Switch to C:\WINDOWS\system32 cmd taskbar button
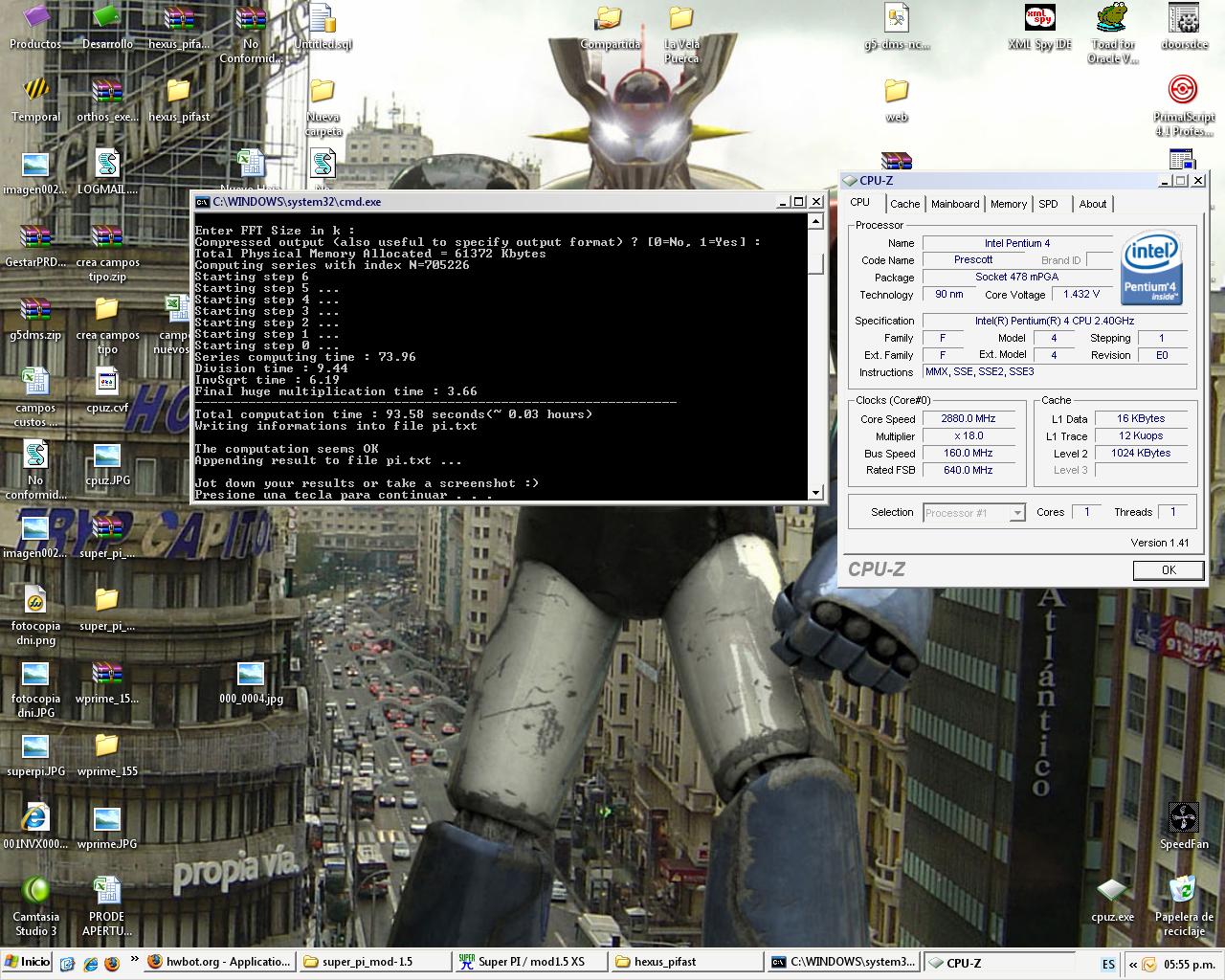The width and height of the screenshot is (1225, 980). (x=843, y=962)
